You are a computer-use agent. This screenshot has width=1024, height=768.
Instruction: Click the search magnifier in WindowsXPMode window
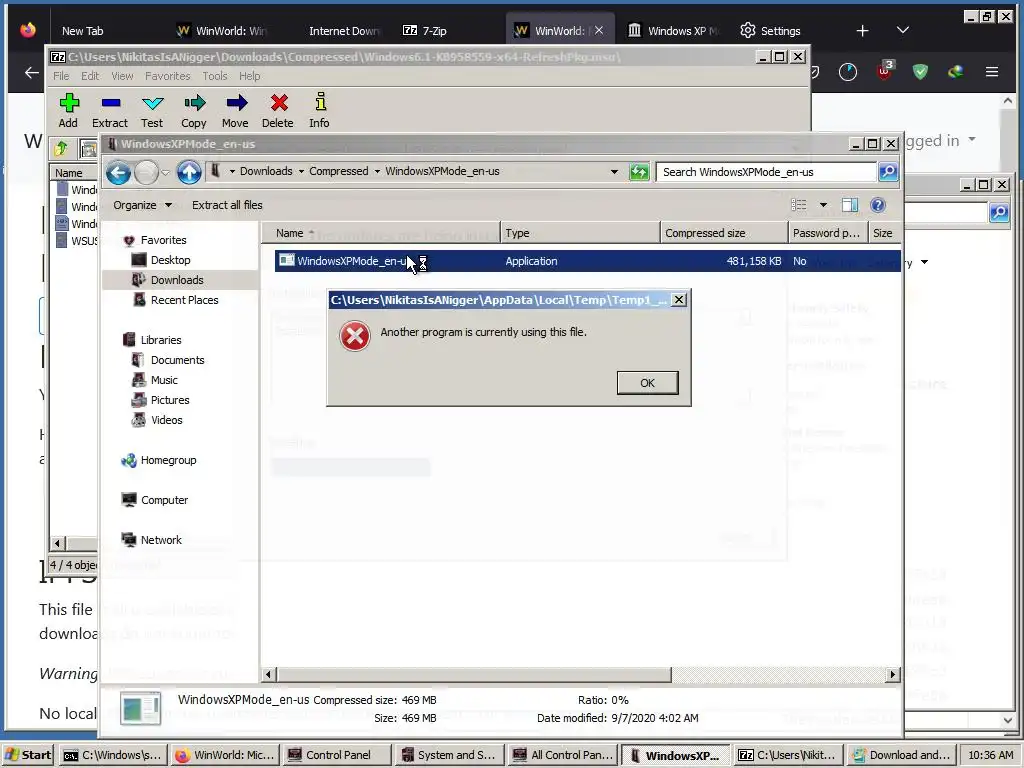coord(888,172)
